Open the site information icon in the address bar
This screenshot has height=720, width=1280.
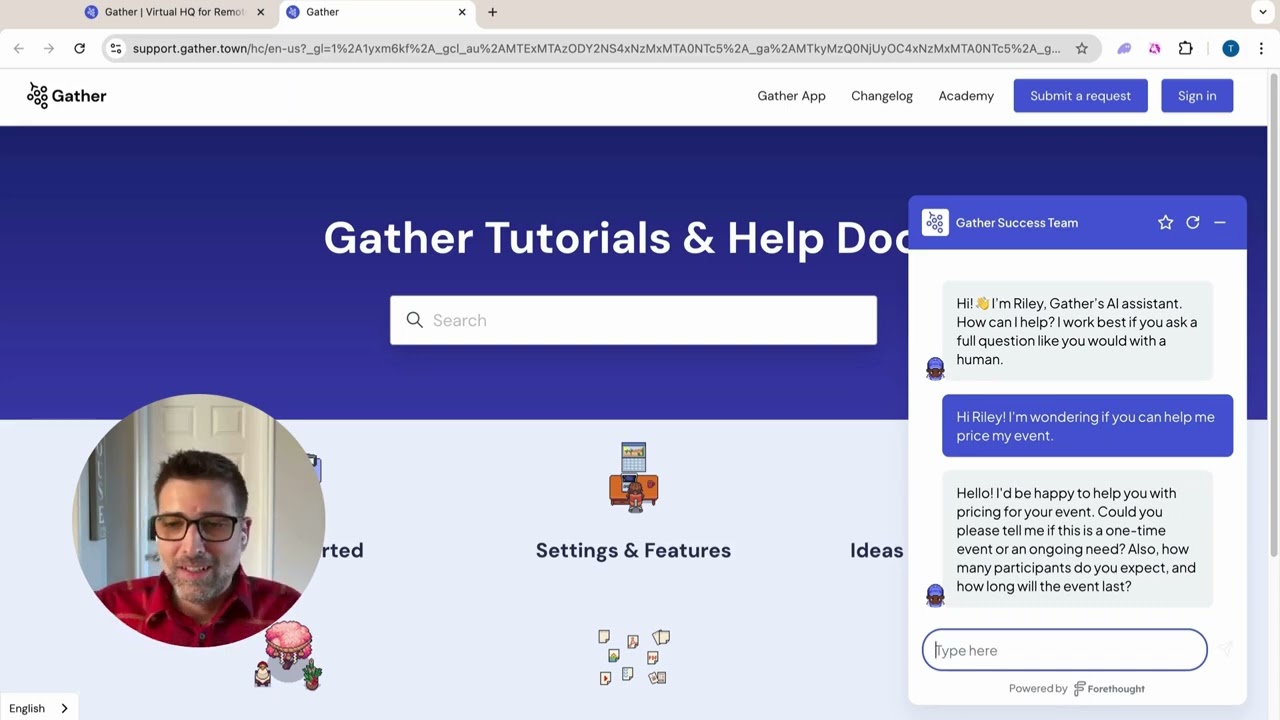pos(115,48)
